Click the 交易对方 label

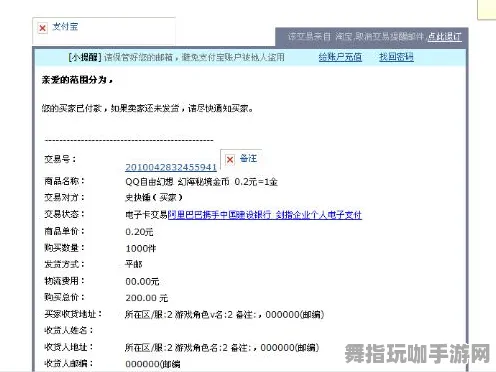[65, 197]
